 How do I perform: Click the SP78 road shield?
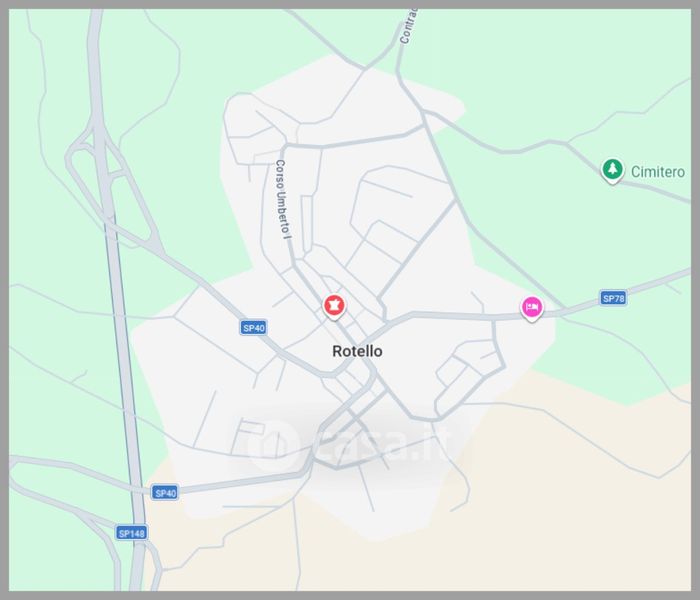pyautogui.click(x=613, y=298)
